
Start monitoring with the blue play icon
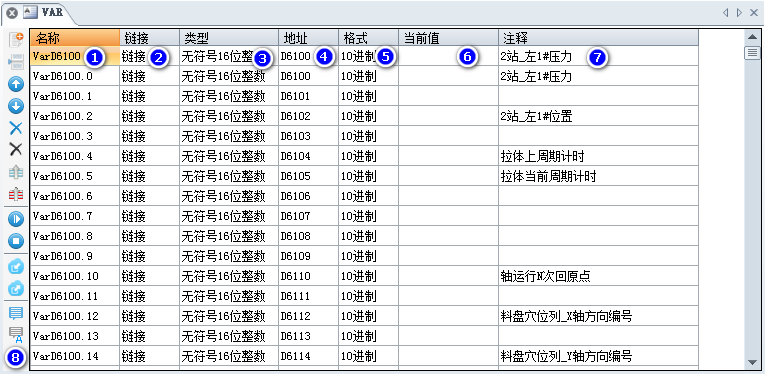coord(16,219)
